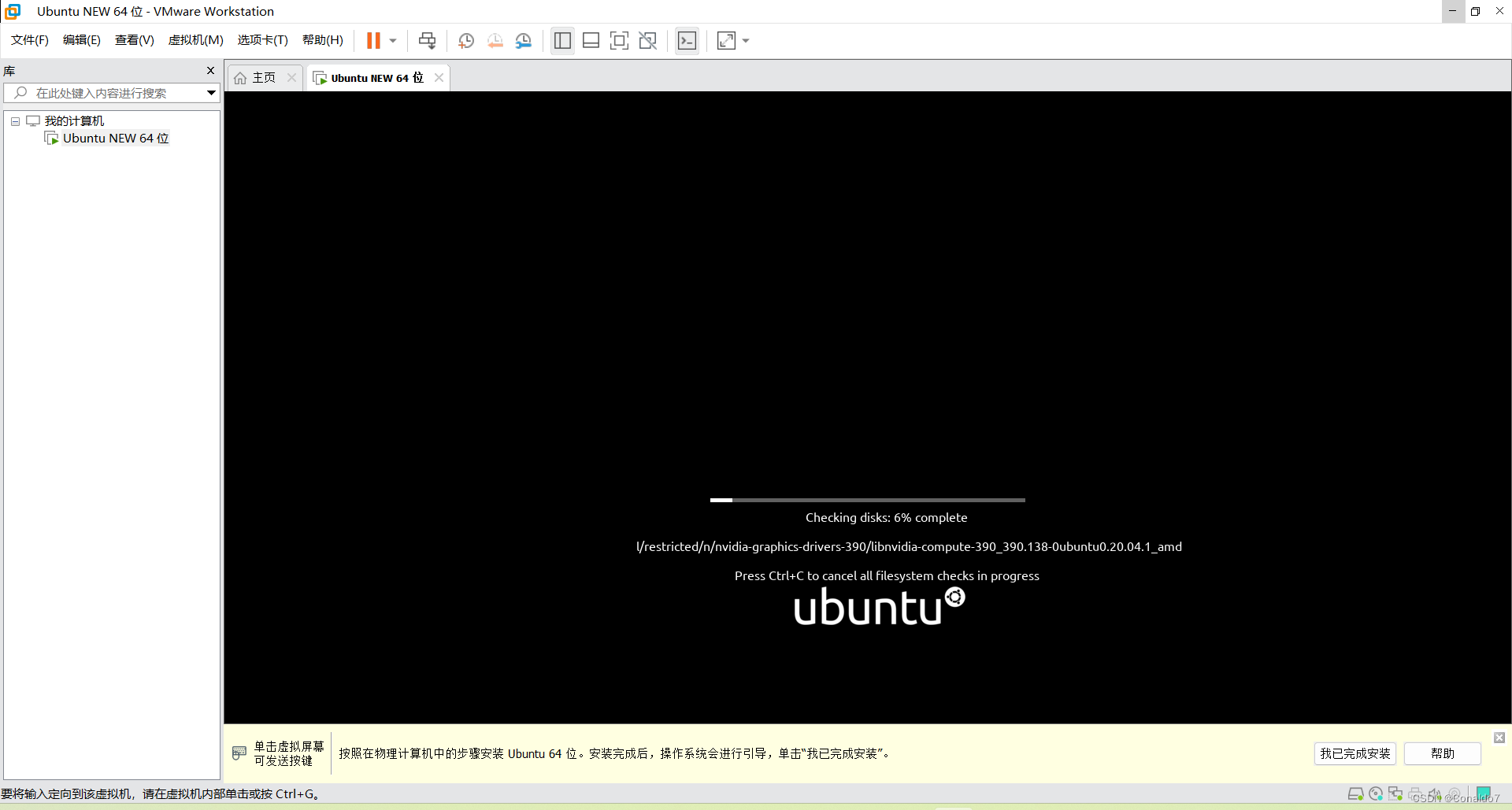Toggle the library sidebar panel view
This screenshot has width=1512, height=810.
pos(562,40)
